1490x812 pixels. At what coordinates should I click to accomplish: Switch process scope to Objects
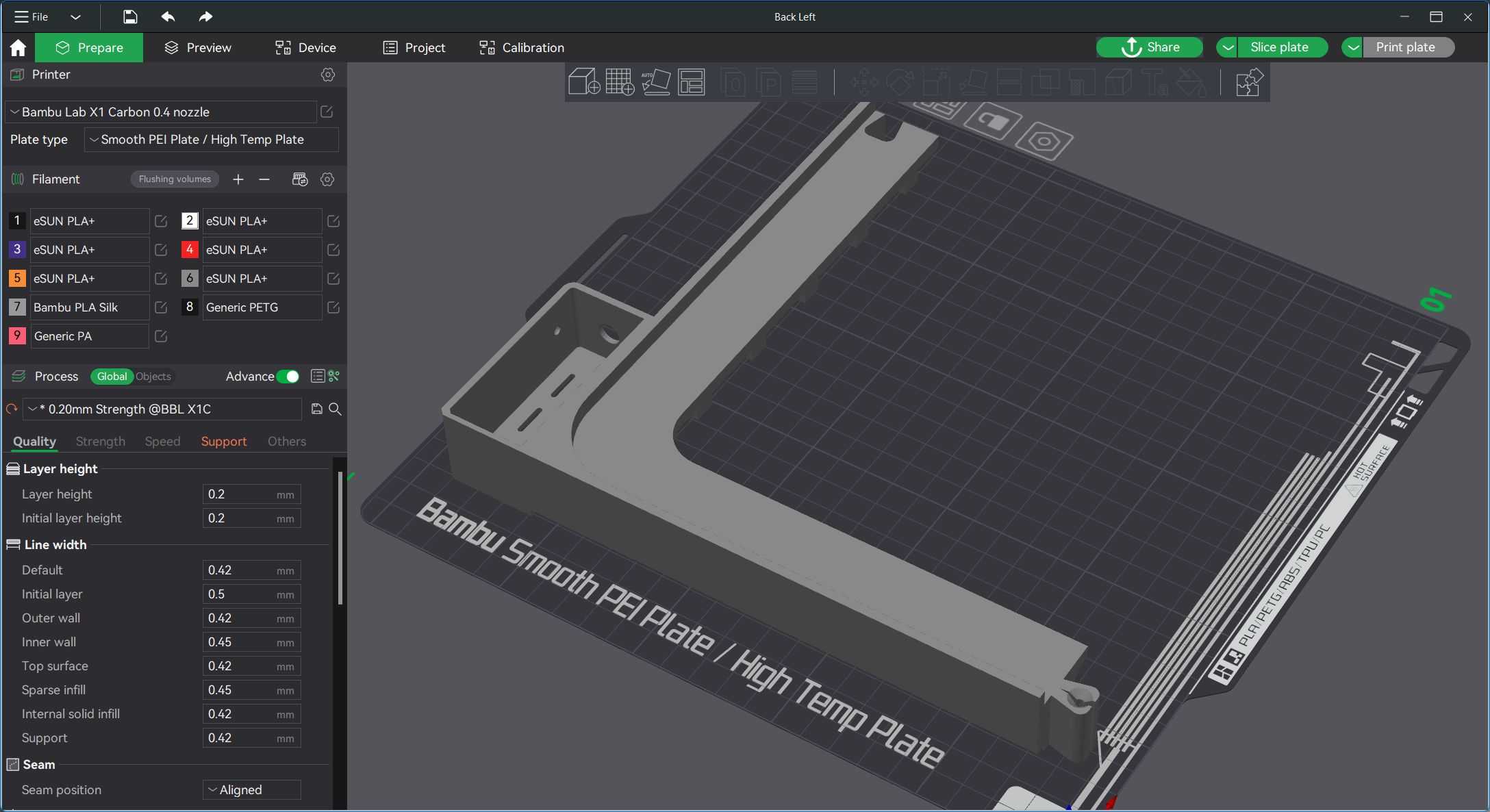click(153, 377)
